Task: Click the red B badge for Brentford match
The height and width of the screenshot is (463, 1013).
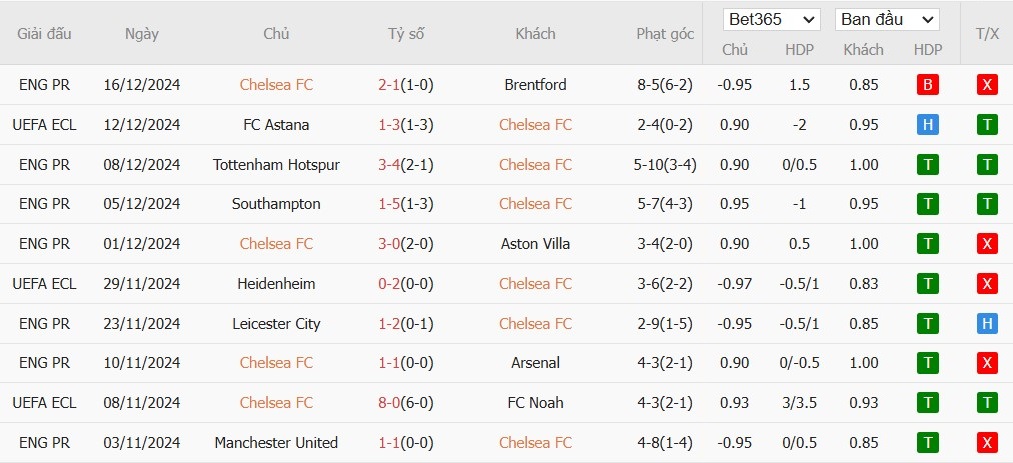Action: (x=928, y=85)
